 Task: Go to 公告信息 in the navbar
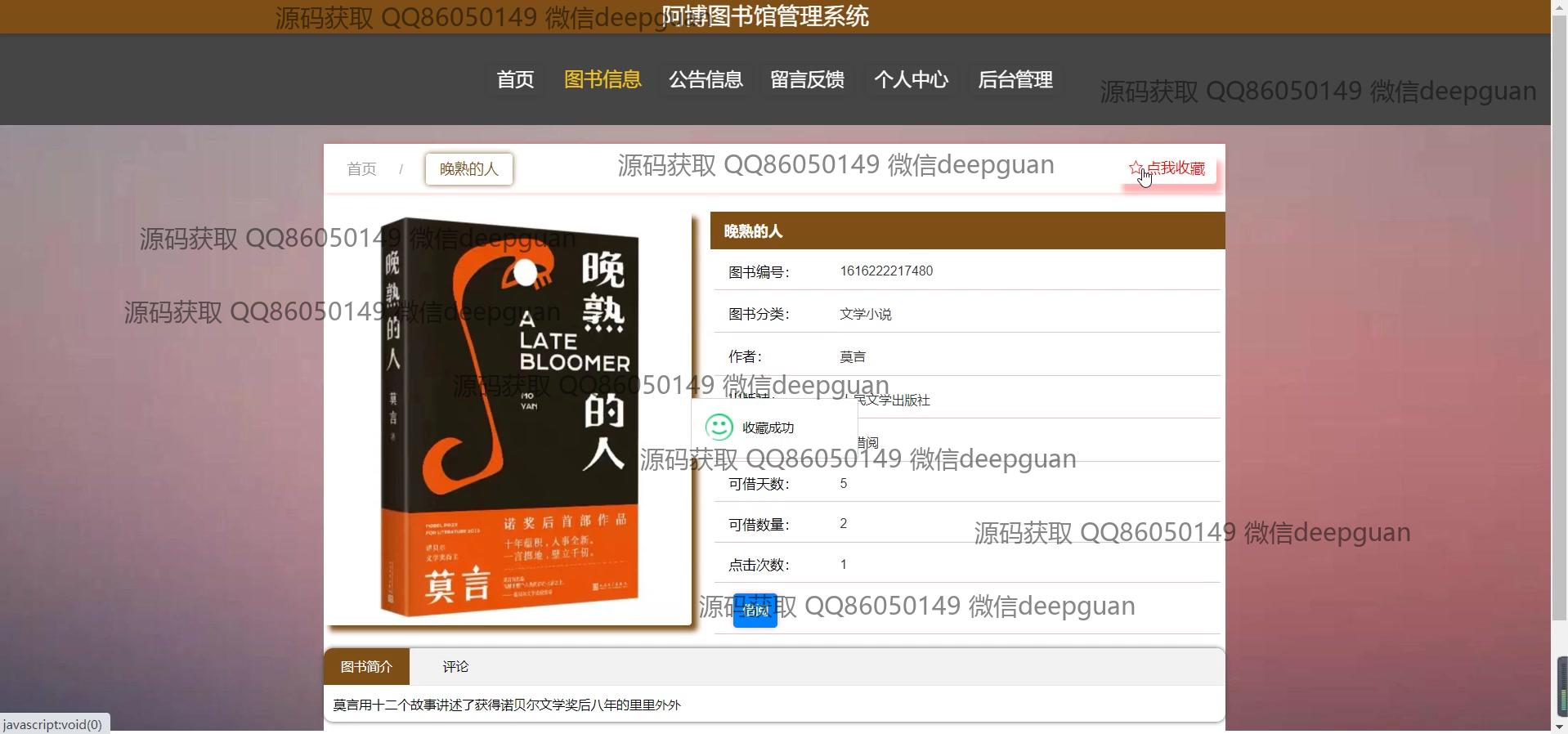(x=706, y=79)
